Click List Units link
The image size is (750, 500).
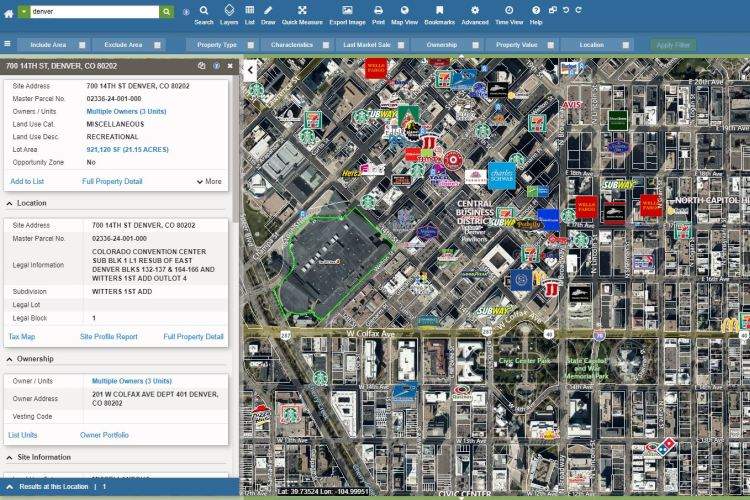pyautogui.click(x=22, y=435)
